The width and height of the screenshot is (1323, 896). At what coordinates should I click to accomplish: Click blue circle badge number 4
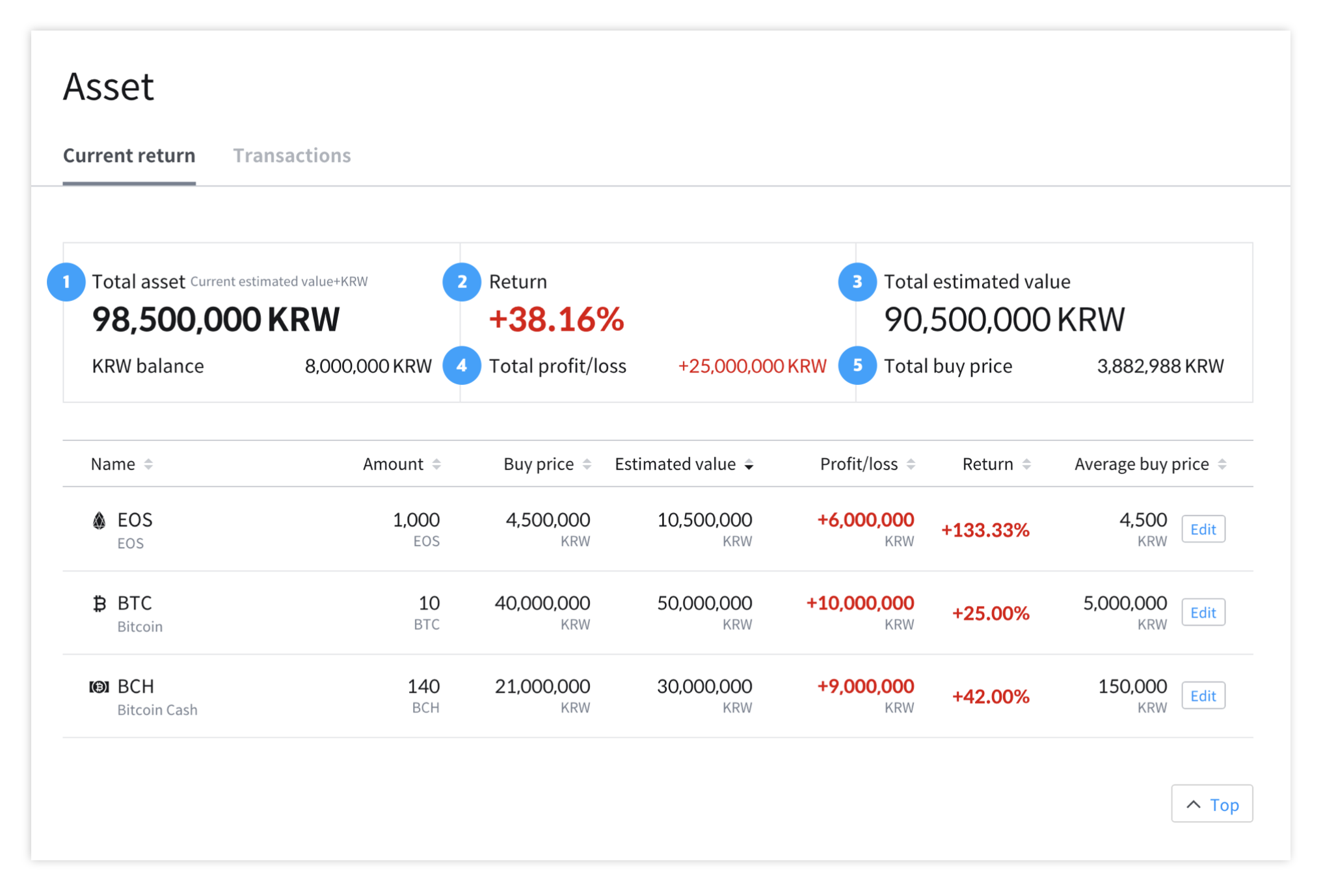point(462,365)
